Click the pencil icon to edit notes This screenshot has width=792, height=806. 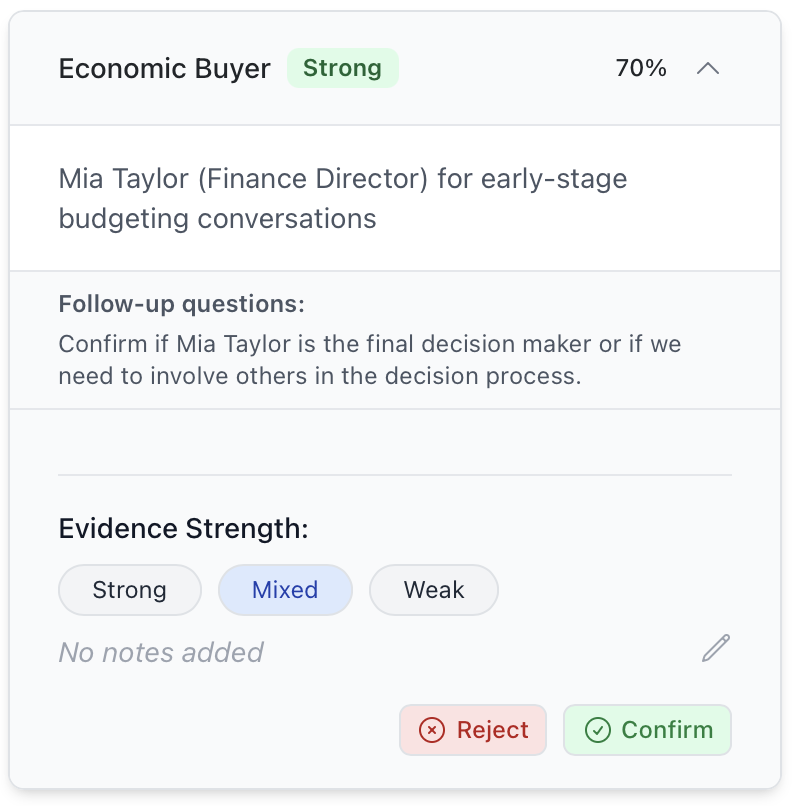[716, 649]
